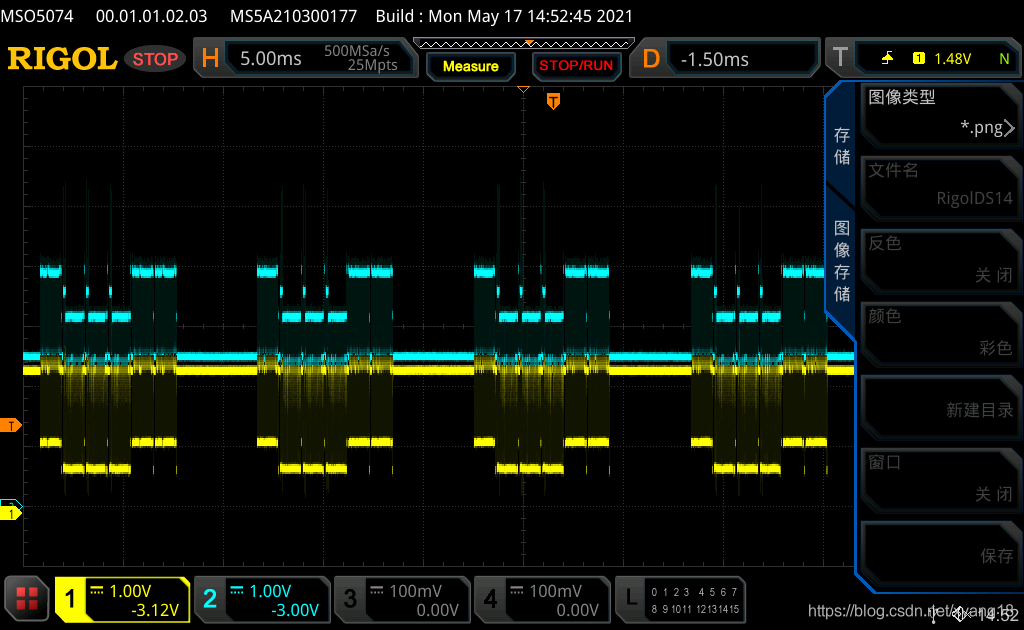Click the Measure button

point(470,66)
